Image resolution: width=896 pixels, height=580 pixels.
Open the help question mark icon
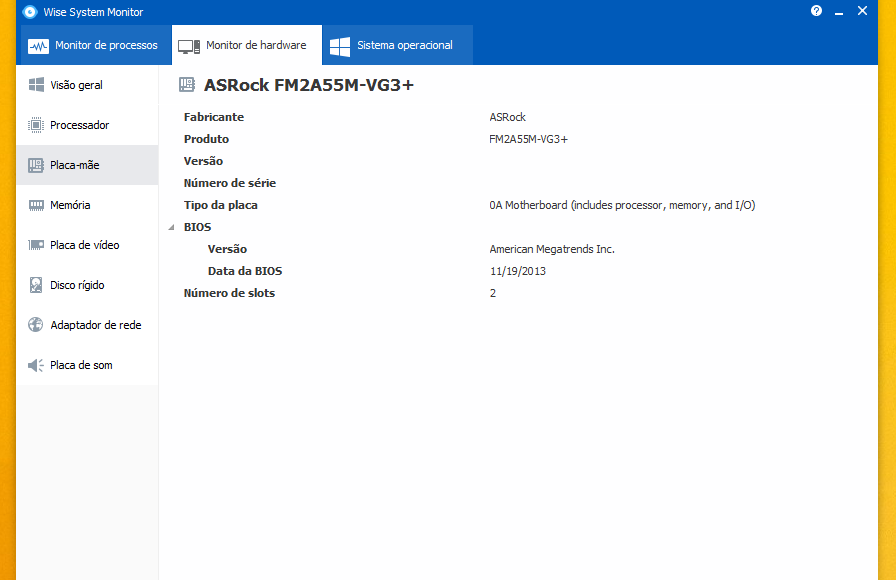pyautogui.click(x=816, y=11)
